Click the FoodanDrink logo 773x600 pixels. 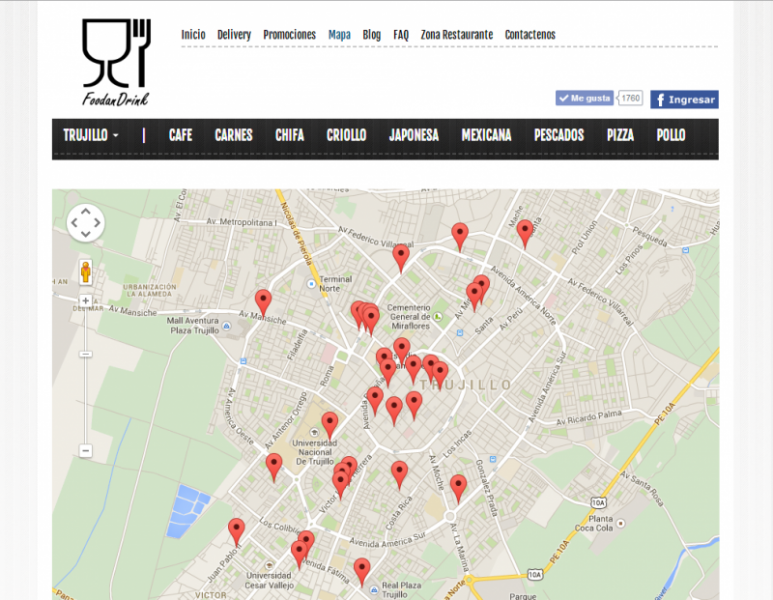click(x=116, y=63)
